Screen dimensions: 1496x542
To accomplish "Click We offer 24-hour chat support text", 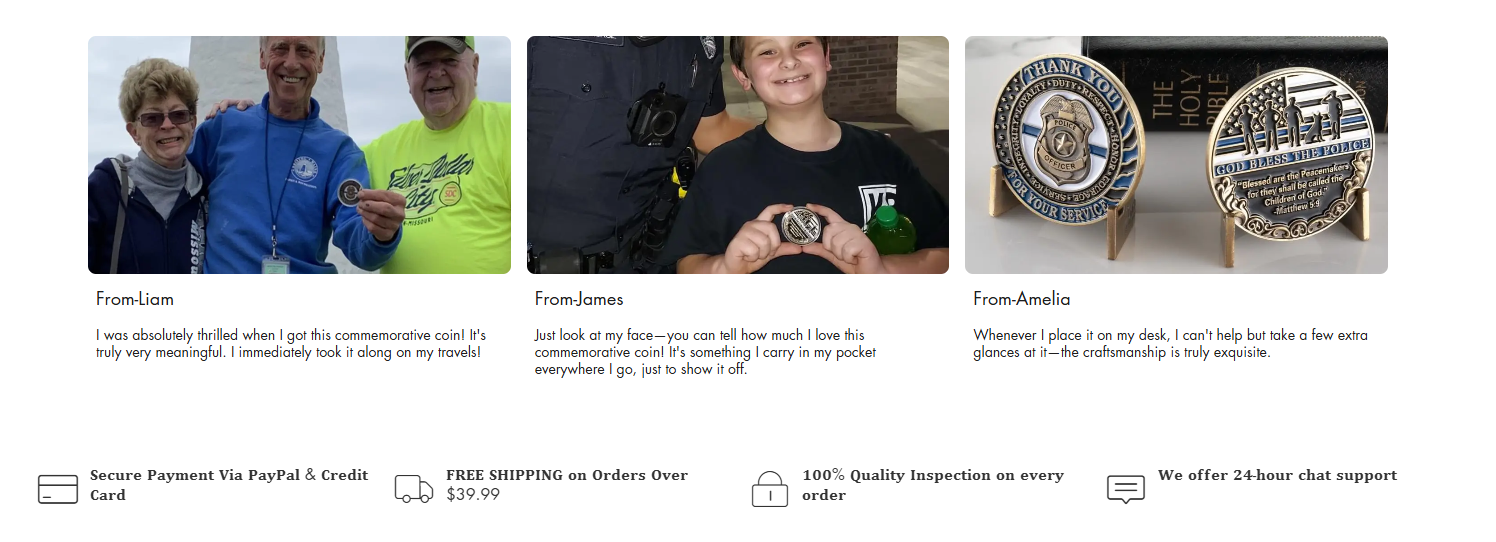I will pyautogui.click(x=1277, y=475).
